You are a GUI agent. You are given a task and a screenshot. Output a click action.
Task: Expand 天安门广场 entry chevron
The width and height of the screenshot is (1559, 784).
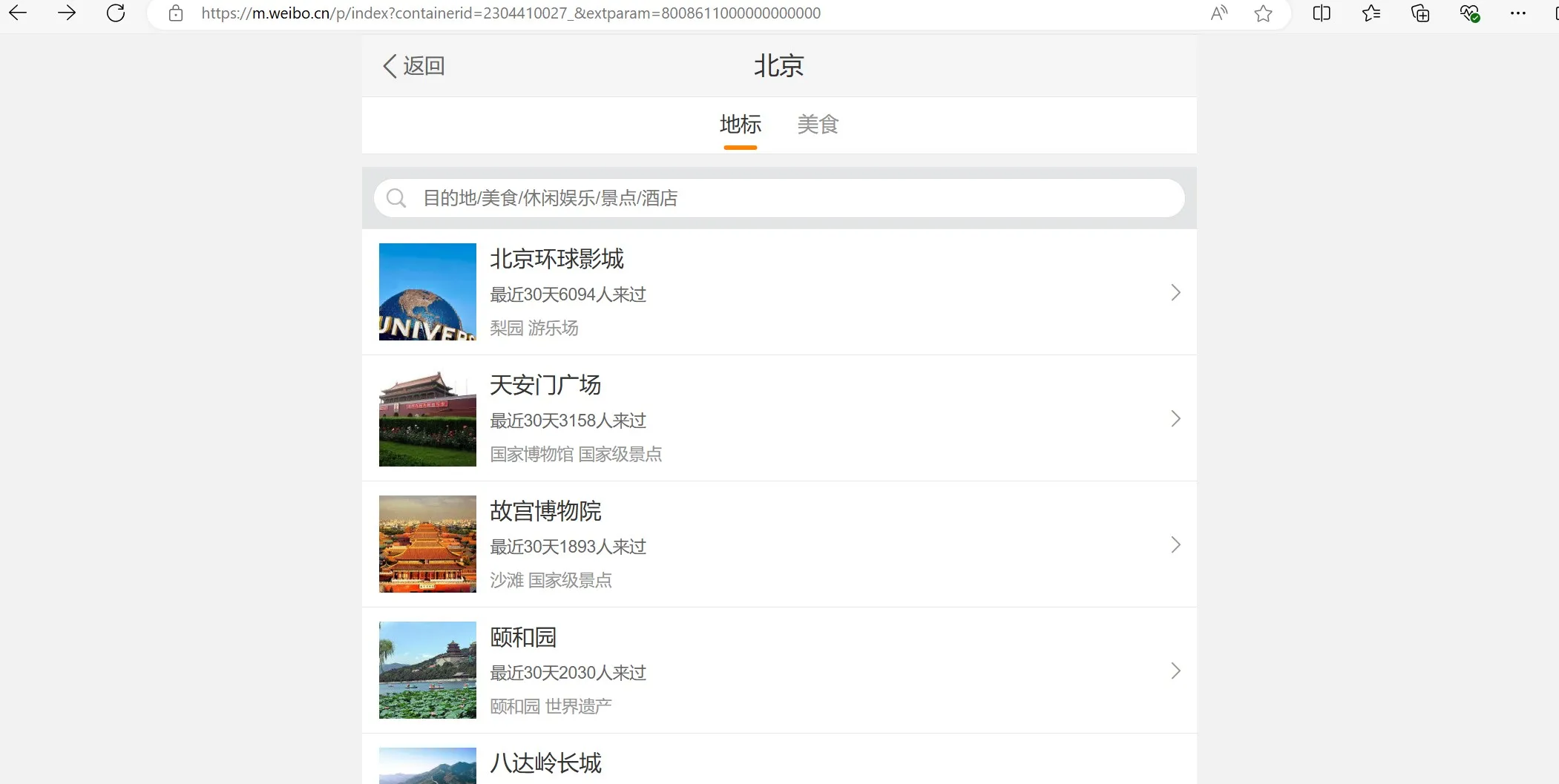point(1175,418)
